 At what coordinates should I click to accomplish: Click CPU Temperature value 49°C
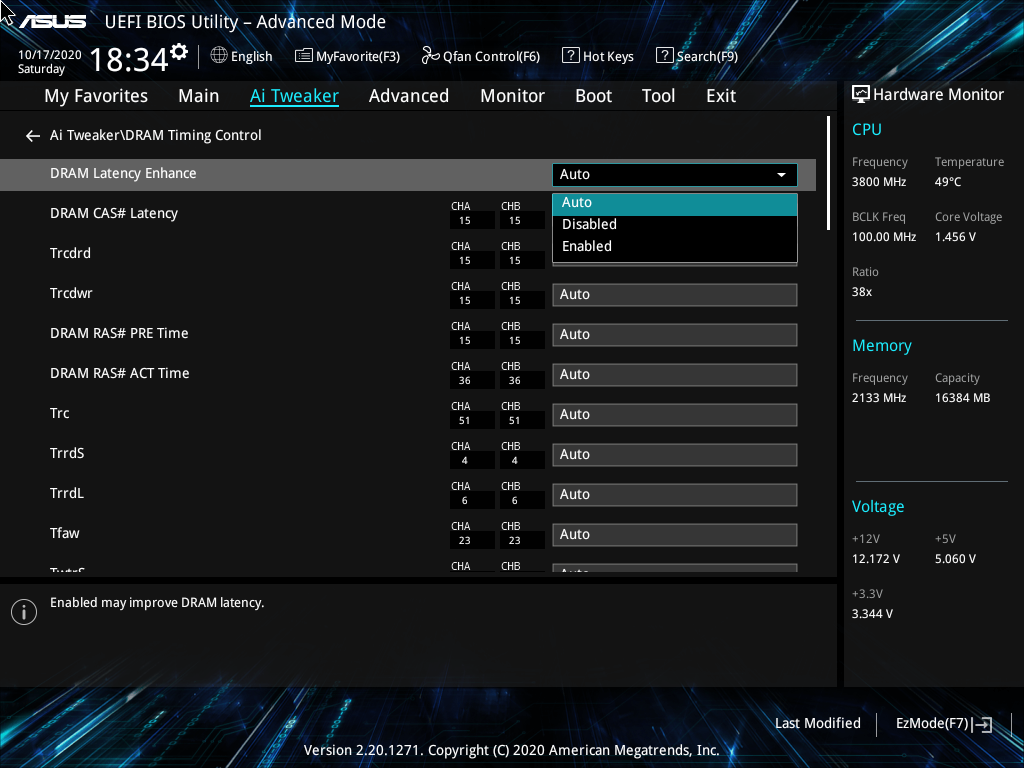pyautogui.click(x=948, y=182)
